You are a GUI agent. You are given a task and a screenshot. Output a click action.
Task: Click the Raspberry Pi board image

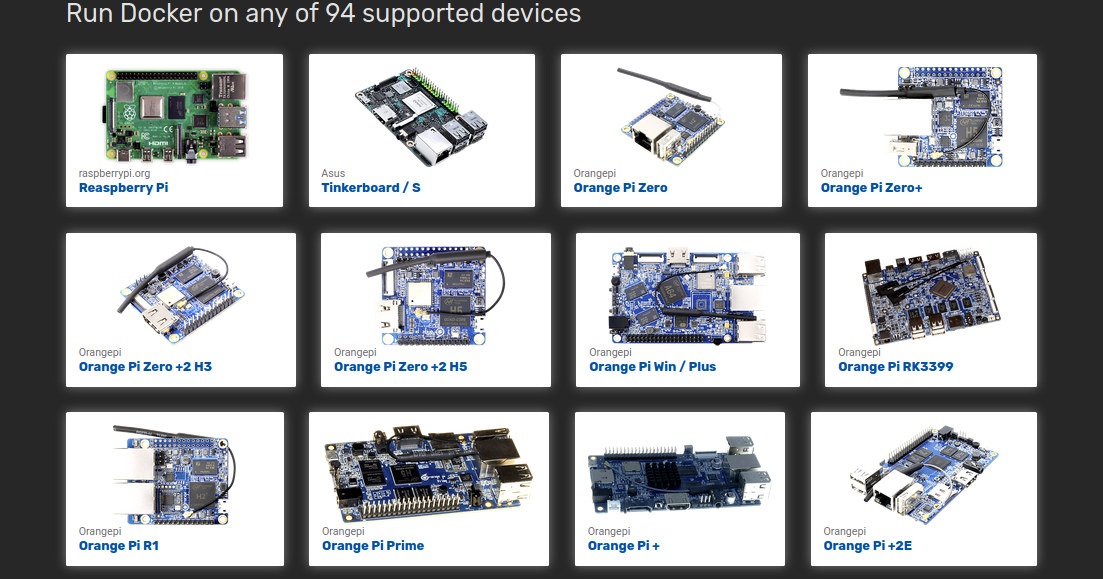tap(175, 115)
